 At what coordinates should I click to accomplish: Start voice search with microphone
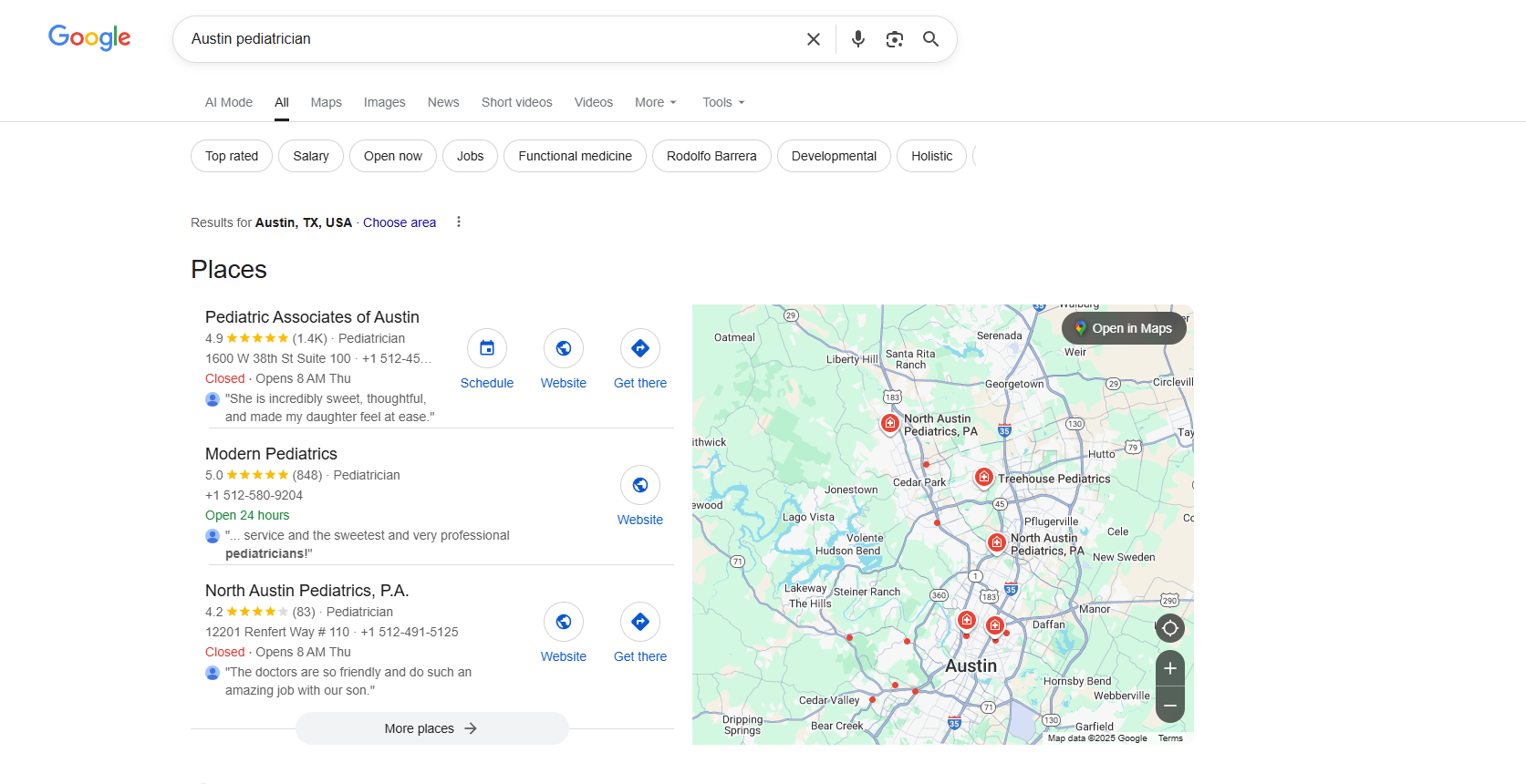[x=857, y=39]
